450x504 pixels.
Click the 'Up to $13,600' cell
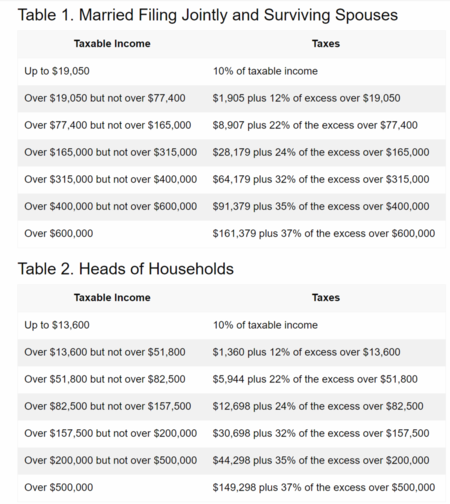pos(57,325)
